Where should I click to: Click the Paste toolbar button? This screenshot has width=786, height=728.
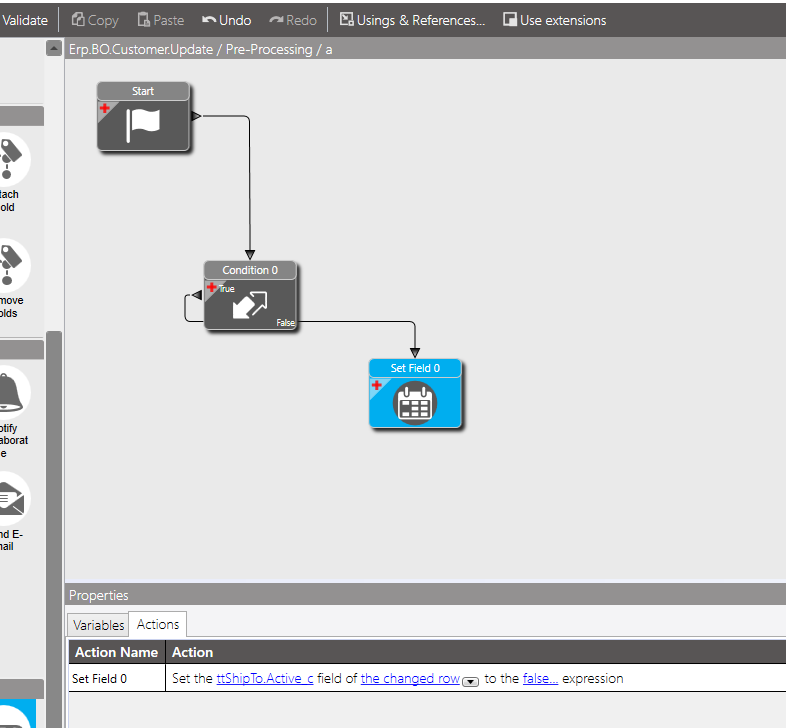click(x=161, y=20)
